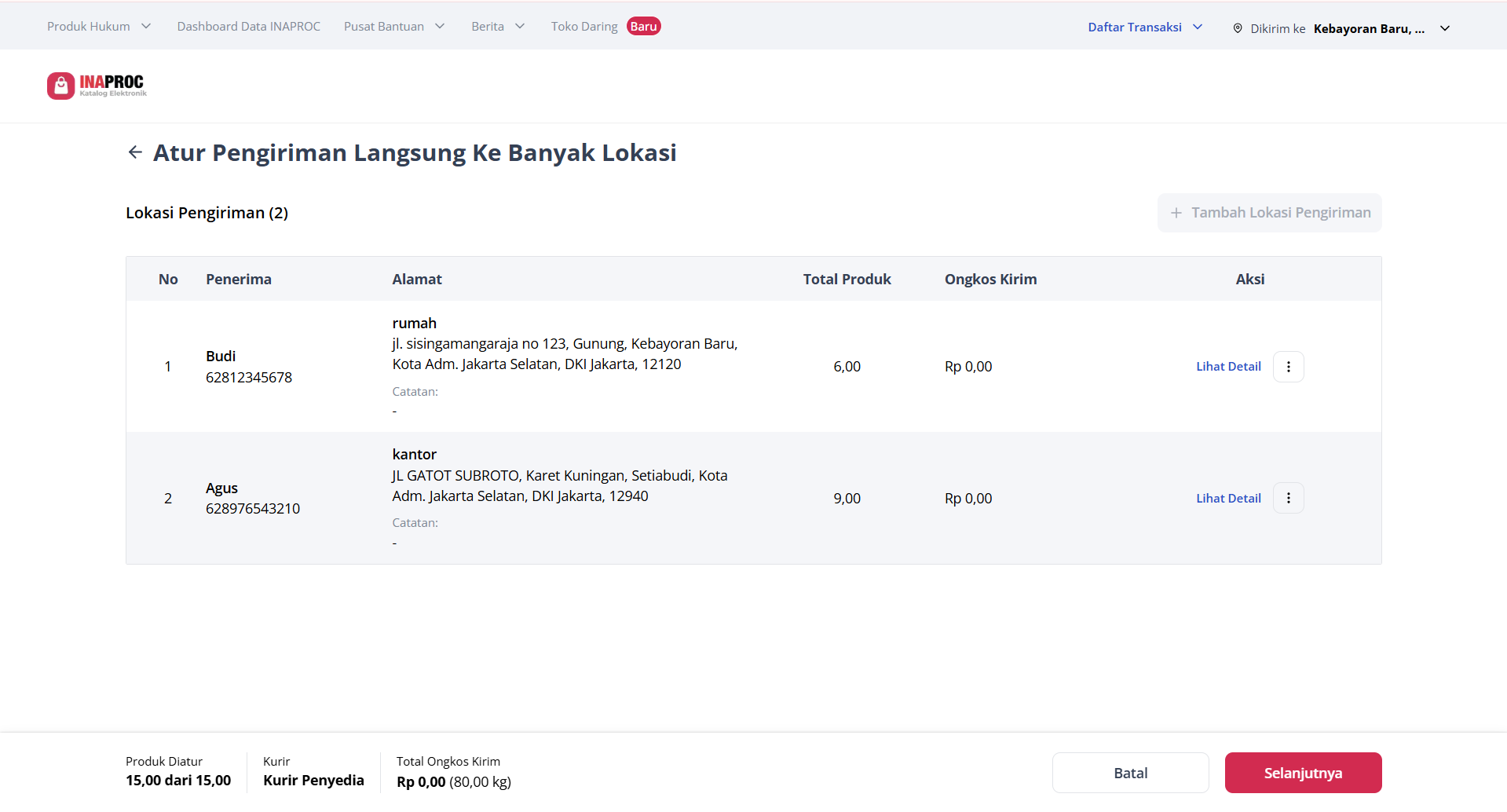Open more actions menu for Agus row
This screenshot has height=812, width=1507.
1288,498
